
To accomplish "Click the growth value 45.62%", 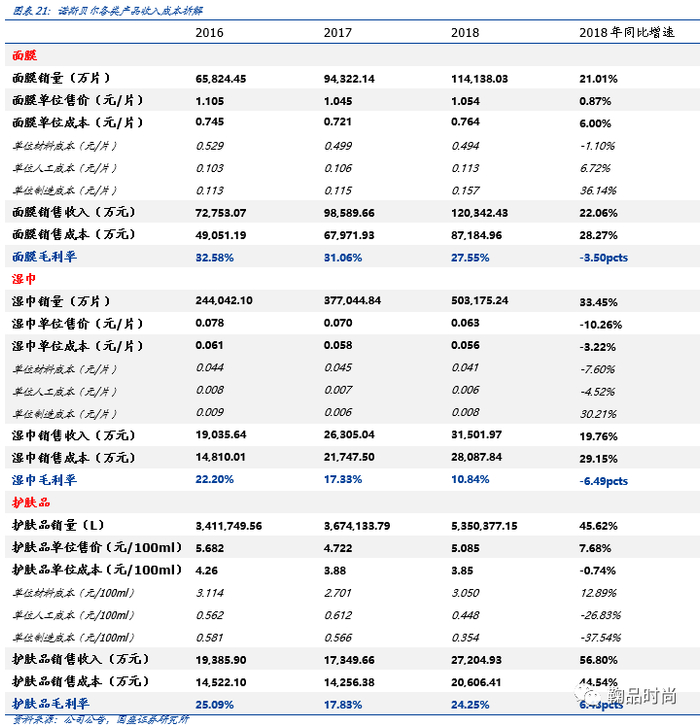I will (x=598, y=526).
